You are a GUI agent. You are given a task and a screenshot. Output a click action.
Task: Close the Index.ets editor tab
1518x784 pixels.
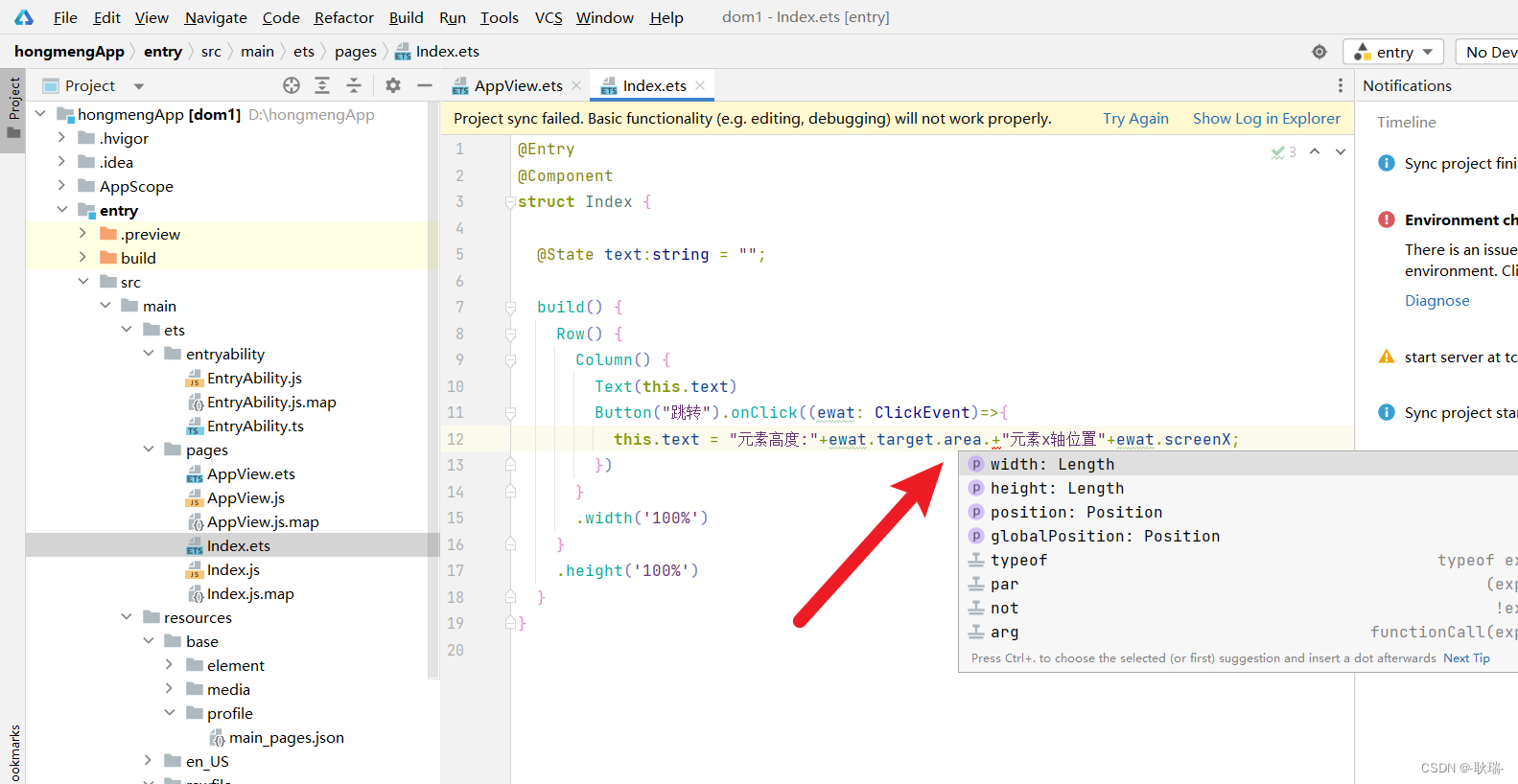pyautogui.click(x=700, y=85)
